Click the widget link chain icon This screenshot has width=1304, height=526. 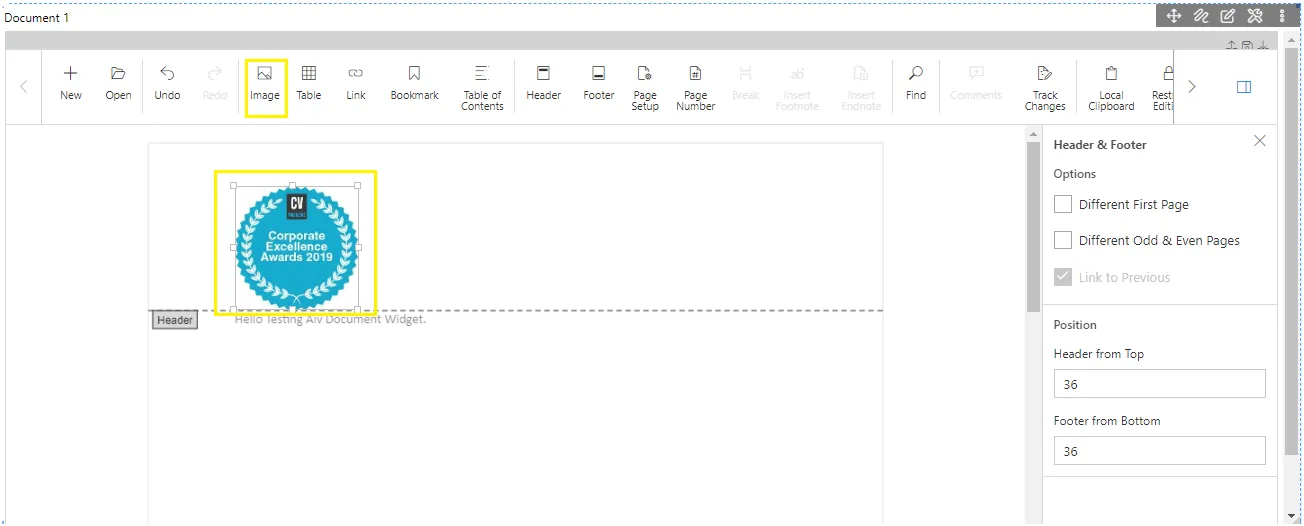coord(1201,16)
